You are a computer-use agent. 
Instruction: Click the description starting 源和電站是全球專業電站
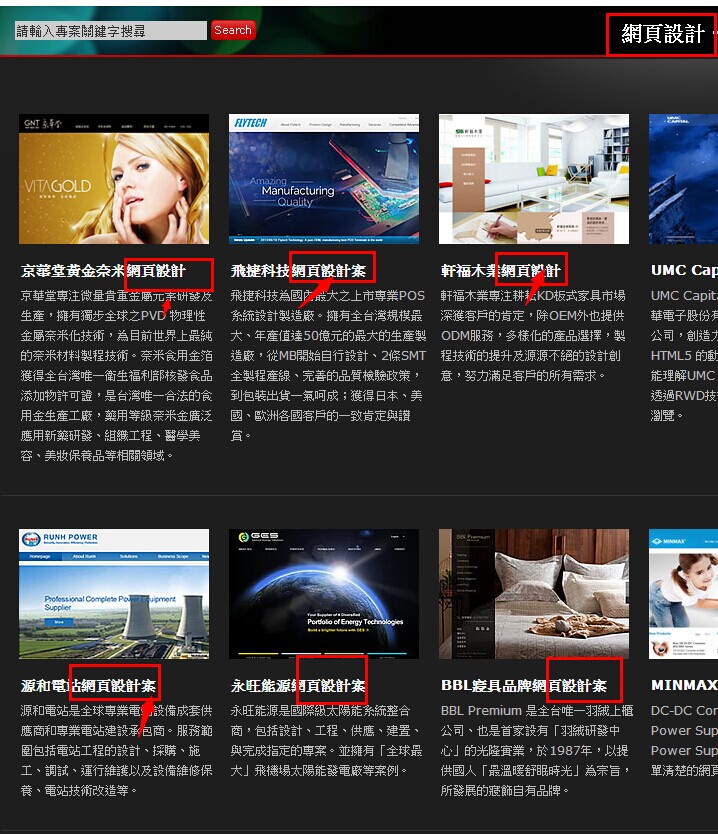(116, 750)
